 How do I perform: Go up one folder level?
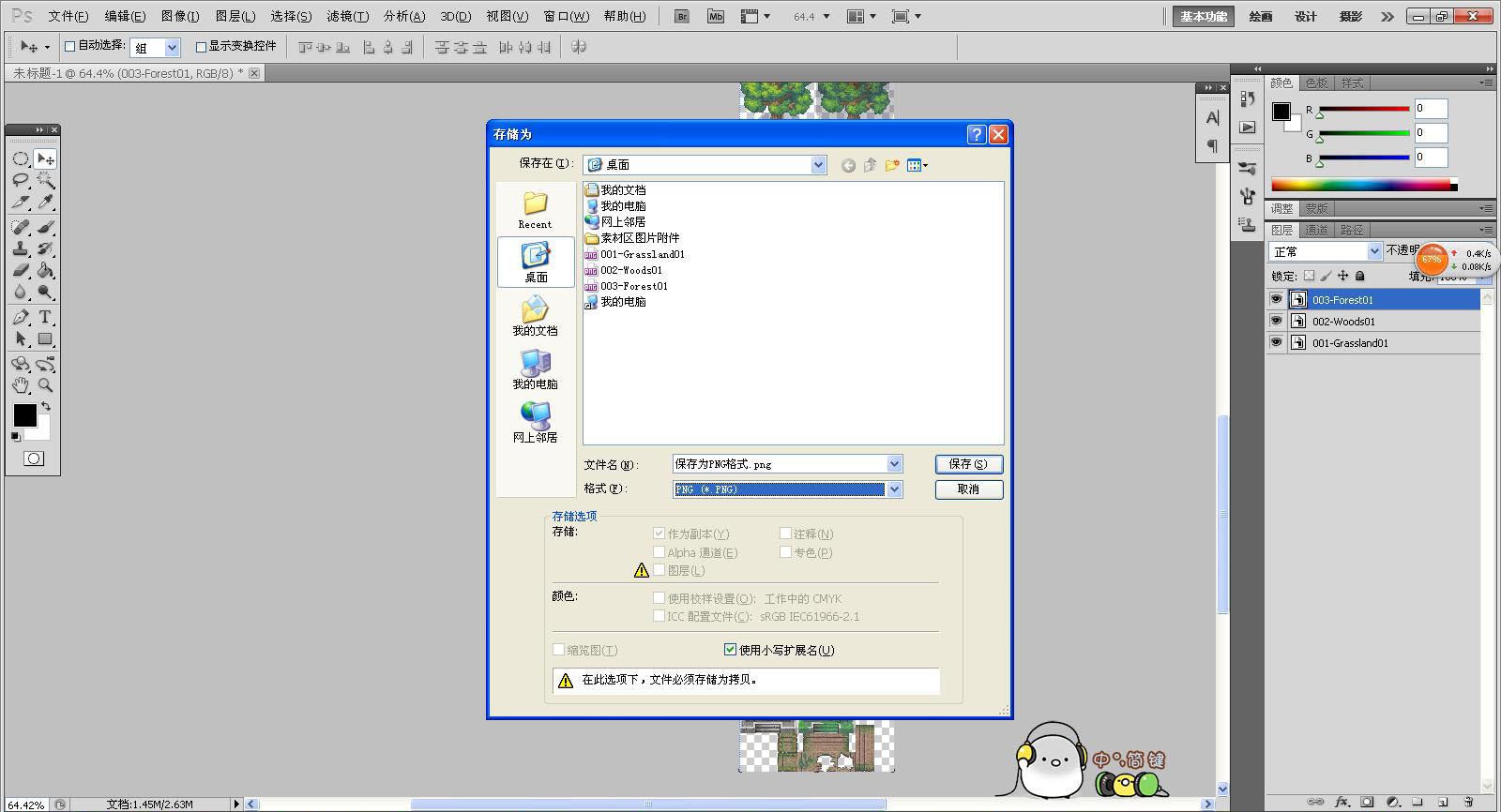point(870,165)
